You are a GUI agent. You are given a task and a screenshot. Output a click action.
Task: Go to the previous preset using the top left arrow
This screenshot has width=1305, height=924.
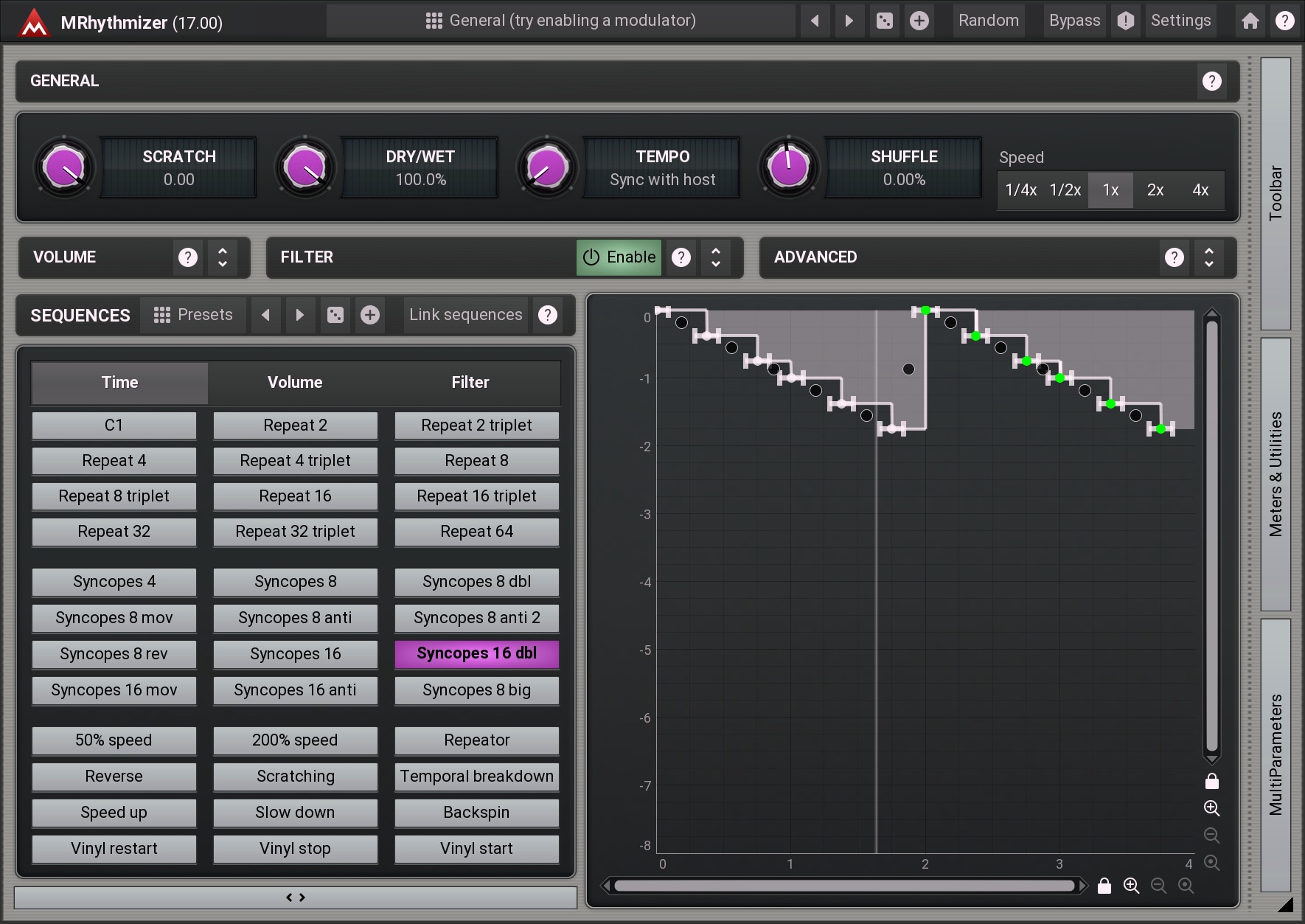click(815, 21)
